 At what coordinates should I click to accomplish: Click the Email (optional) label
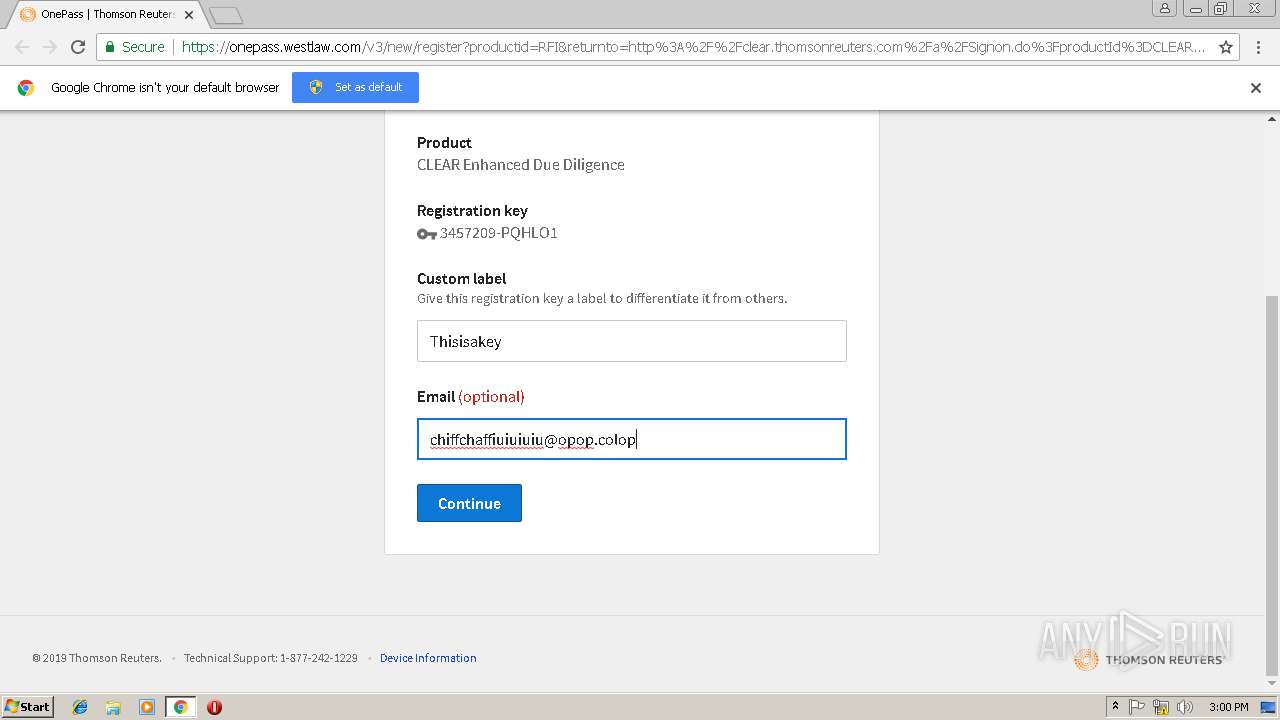coord(471,397)
